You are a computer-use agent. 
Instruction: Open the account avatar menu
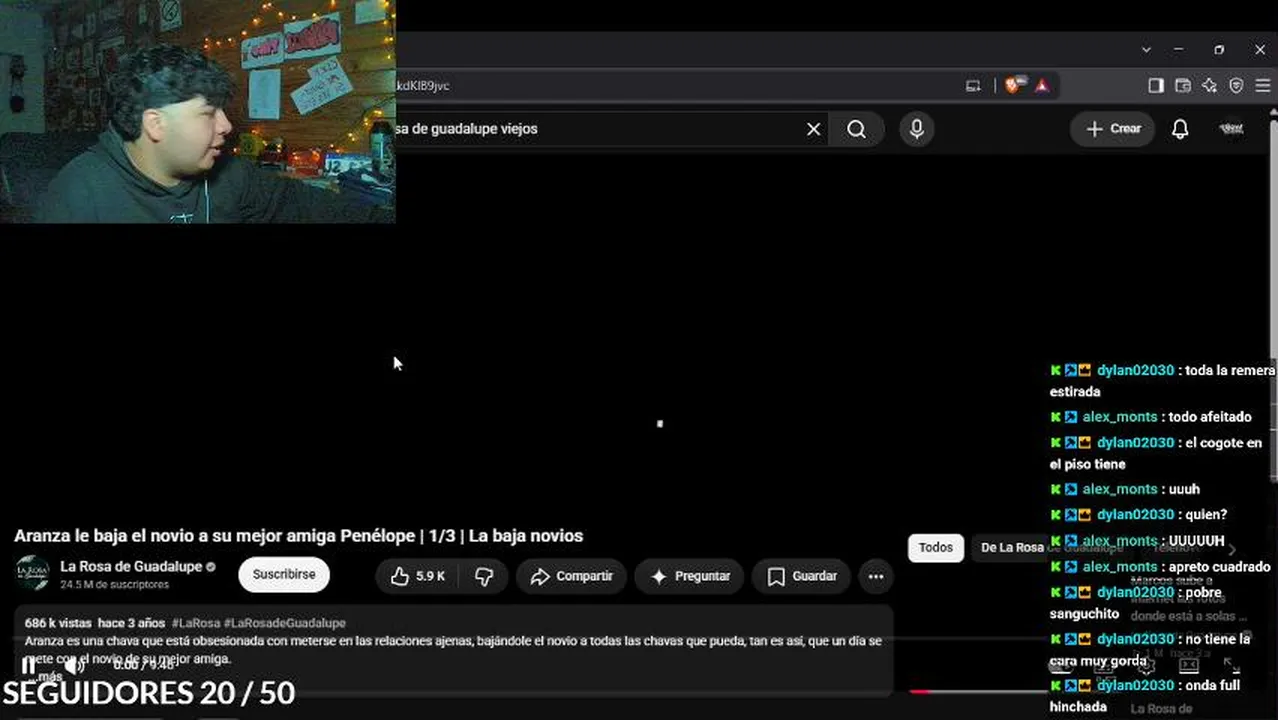pyautogui.click(x=1232, y=129)
